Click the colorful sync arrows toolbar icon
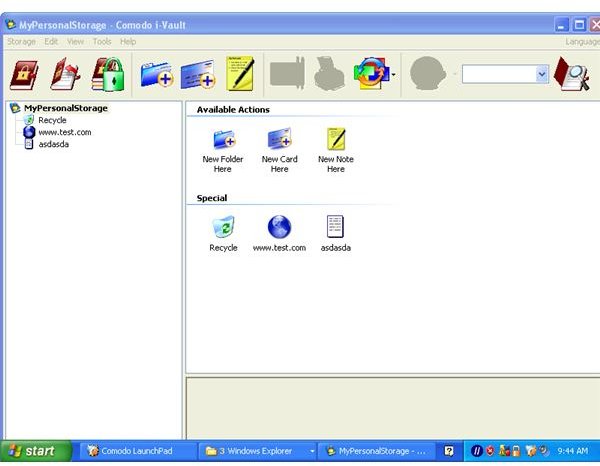Image resolution: width=600 pixels, height=466 pixels. (x=372, y=73)
